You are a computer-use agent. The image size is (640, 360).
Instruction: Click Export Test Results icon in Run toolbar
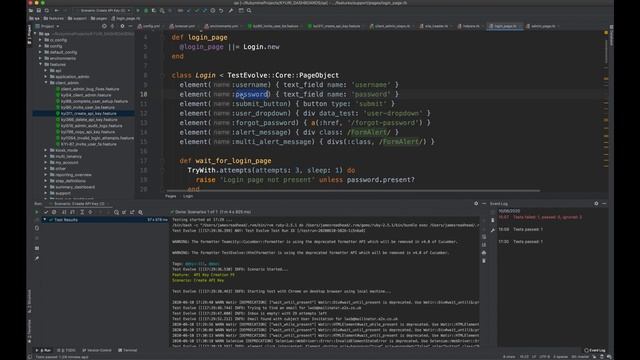[132, 212]
